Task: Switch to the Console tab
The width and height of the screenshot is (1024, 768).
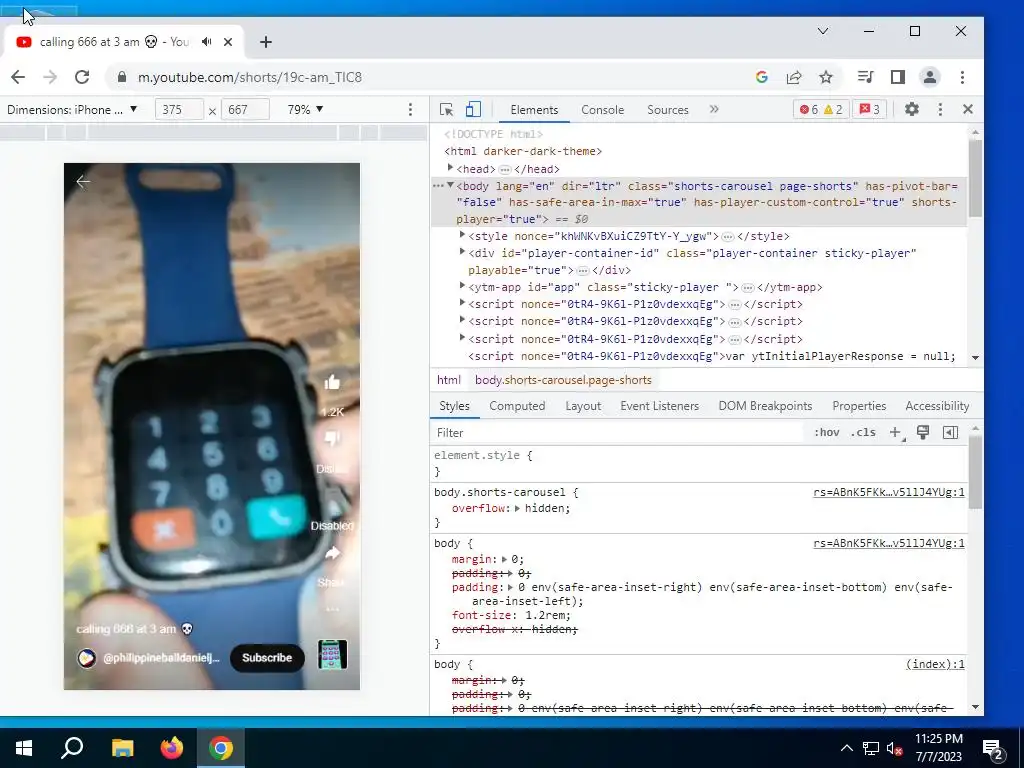Action: [x=602, y=110]
